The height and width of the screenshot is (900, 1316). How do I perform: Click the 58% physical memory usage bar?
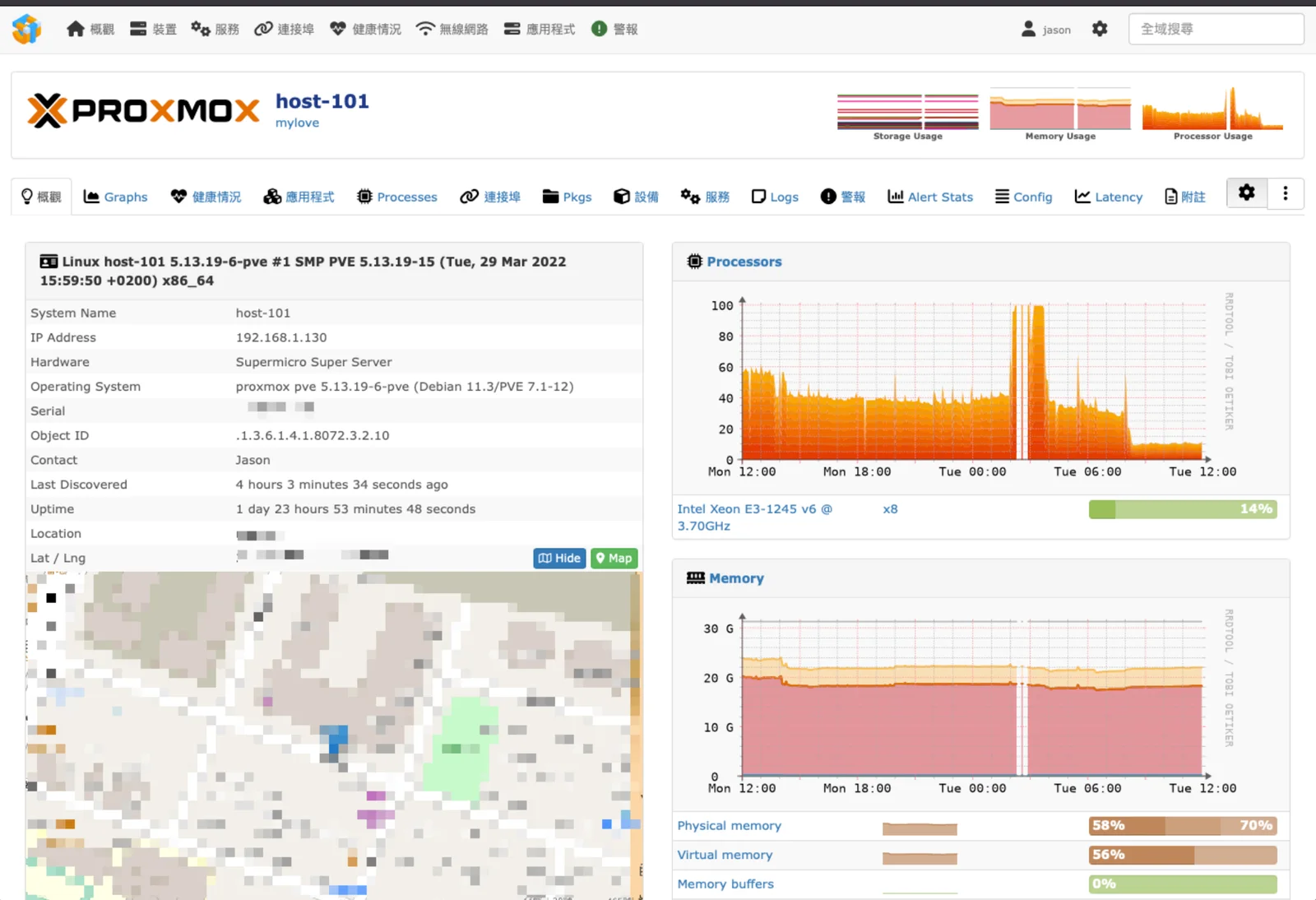coord(1183,825)
